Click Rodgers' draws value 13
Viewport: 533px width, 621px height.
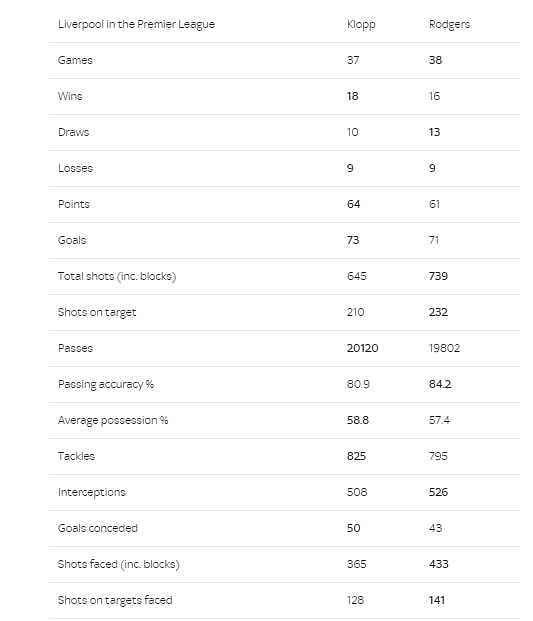[x=434, y=132]
